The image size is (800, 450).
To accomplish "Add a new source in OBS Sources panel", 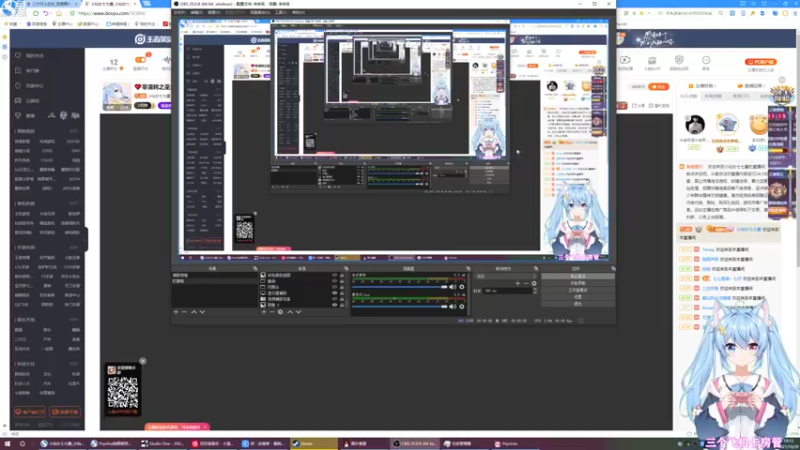I will coord(264,312).
